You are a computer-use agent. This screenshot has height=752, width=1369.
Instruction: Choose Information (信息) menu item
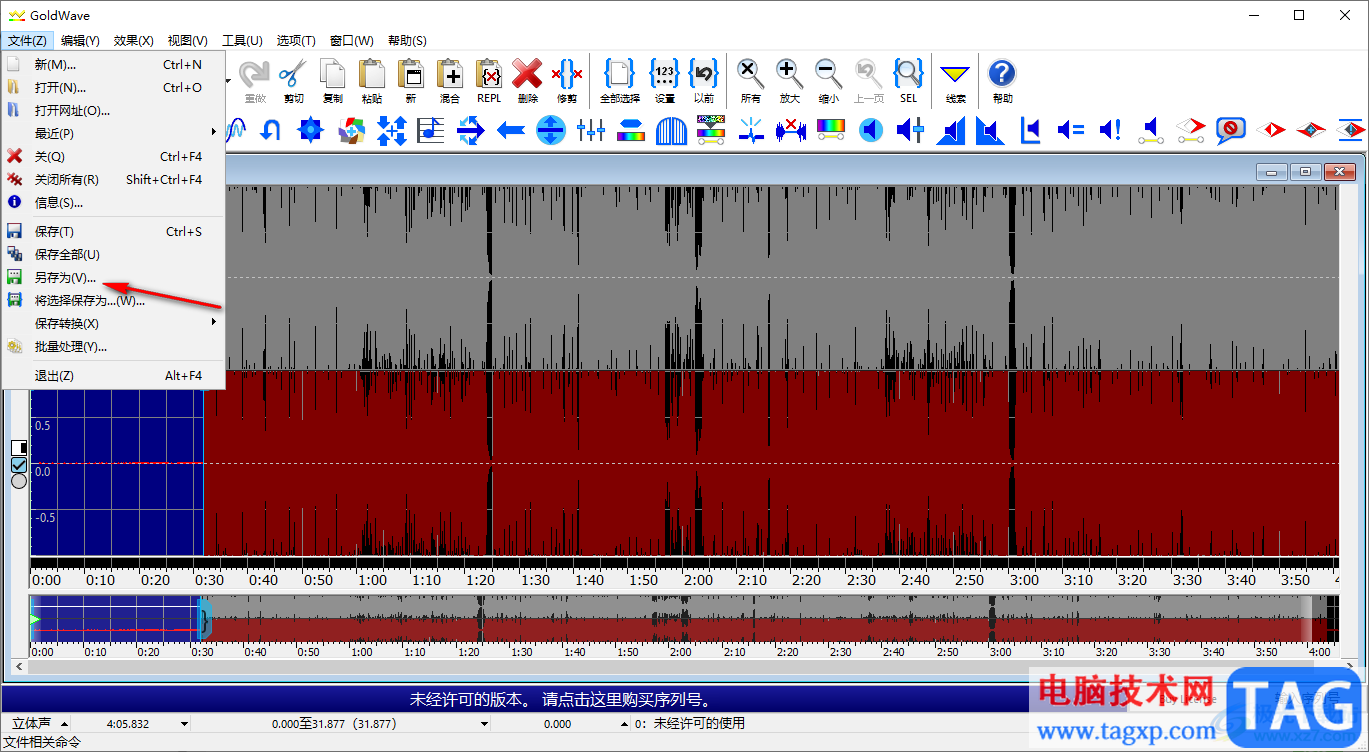114,202
